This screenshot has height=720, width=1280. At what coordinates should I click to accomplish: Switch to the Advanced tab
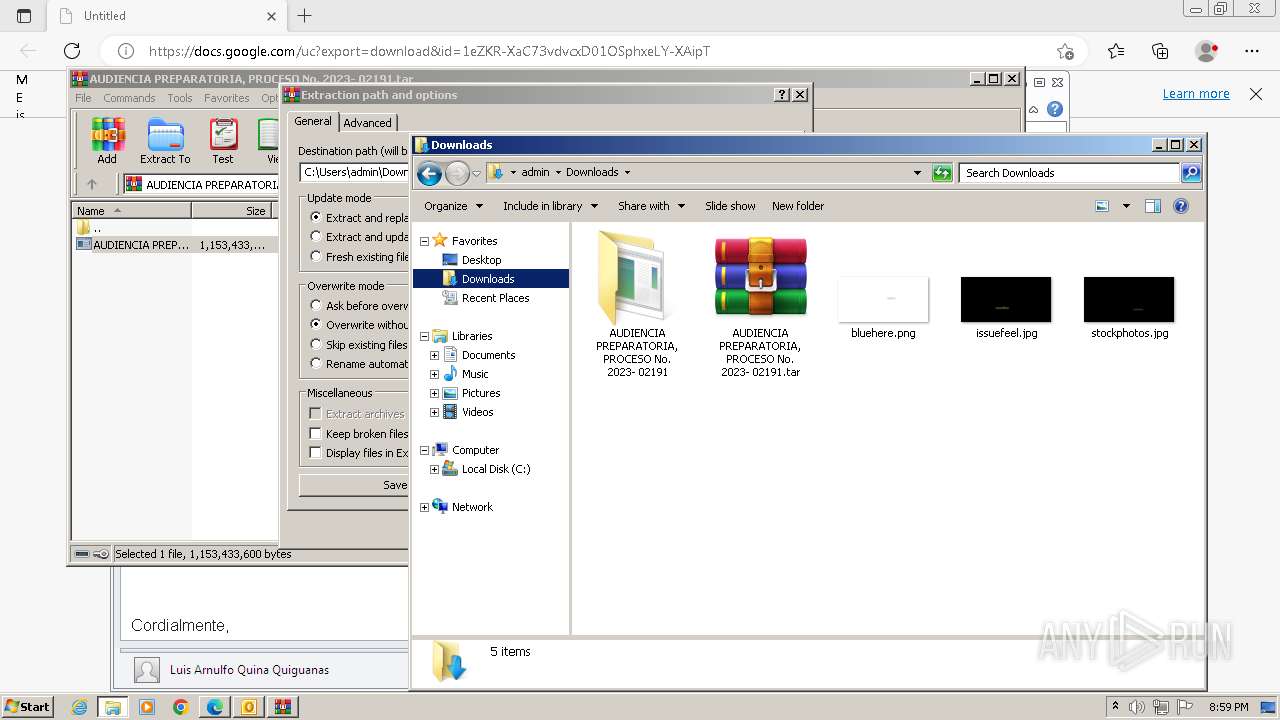coord(367,123)
